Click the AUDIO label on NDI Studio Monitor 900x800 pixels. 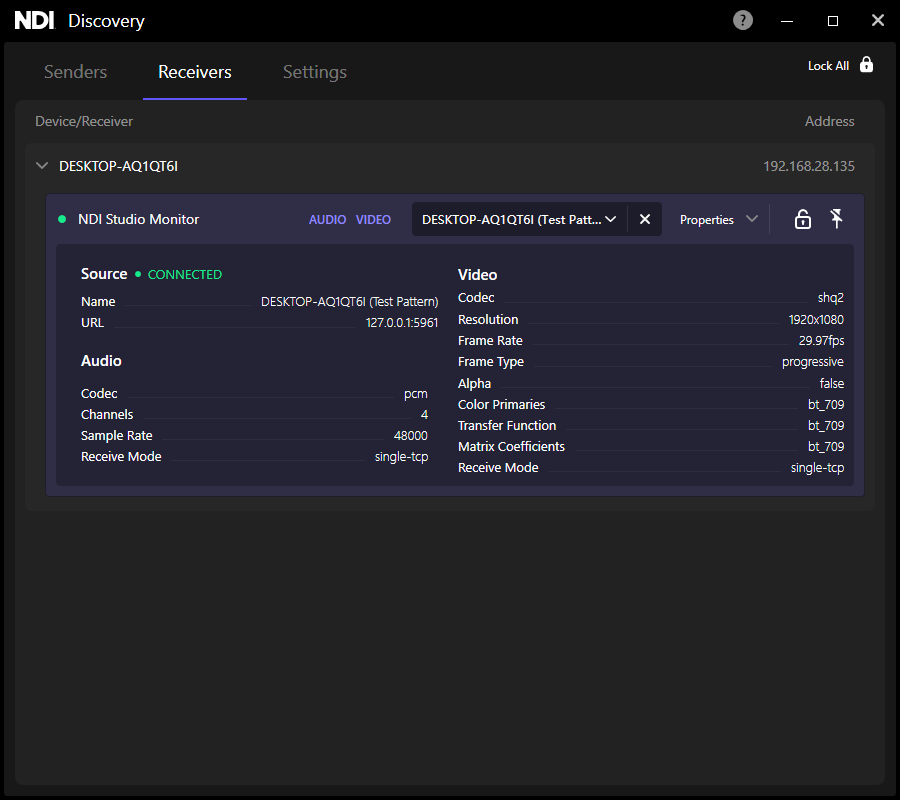pyautogui.click(x=327, y=220)
